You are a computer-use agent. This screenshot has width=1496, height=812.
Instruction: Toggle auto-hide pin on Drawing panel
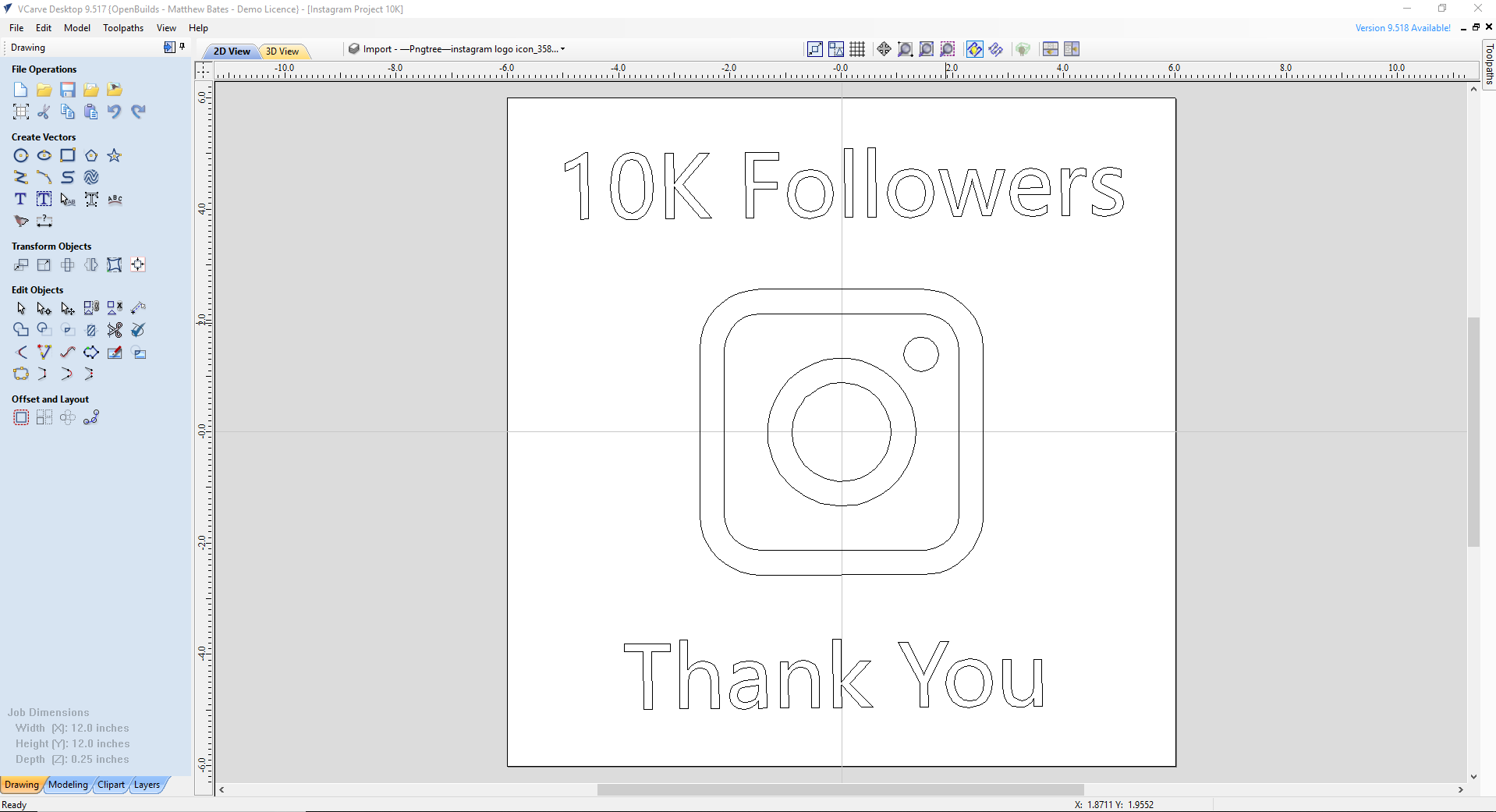183,47
